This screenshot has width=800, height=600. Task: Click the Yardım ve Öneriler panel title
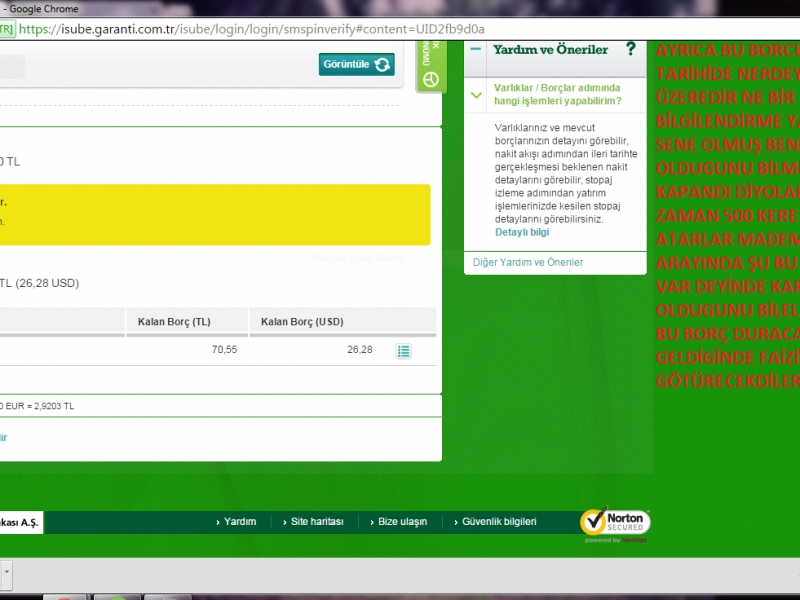tap(550, 49)
